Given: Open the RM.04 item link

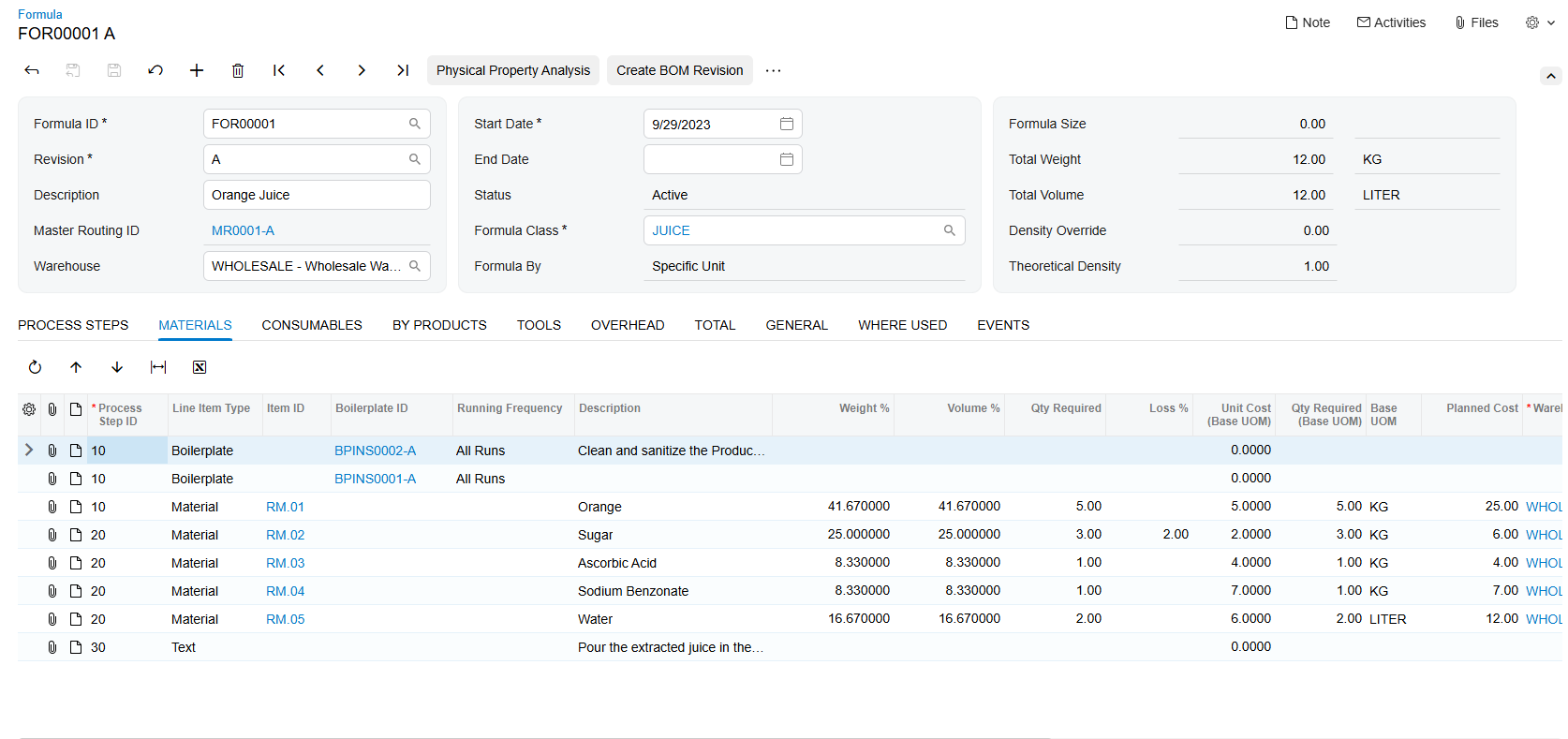Looking at the screenshot, I should click(285, 591).
